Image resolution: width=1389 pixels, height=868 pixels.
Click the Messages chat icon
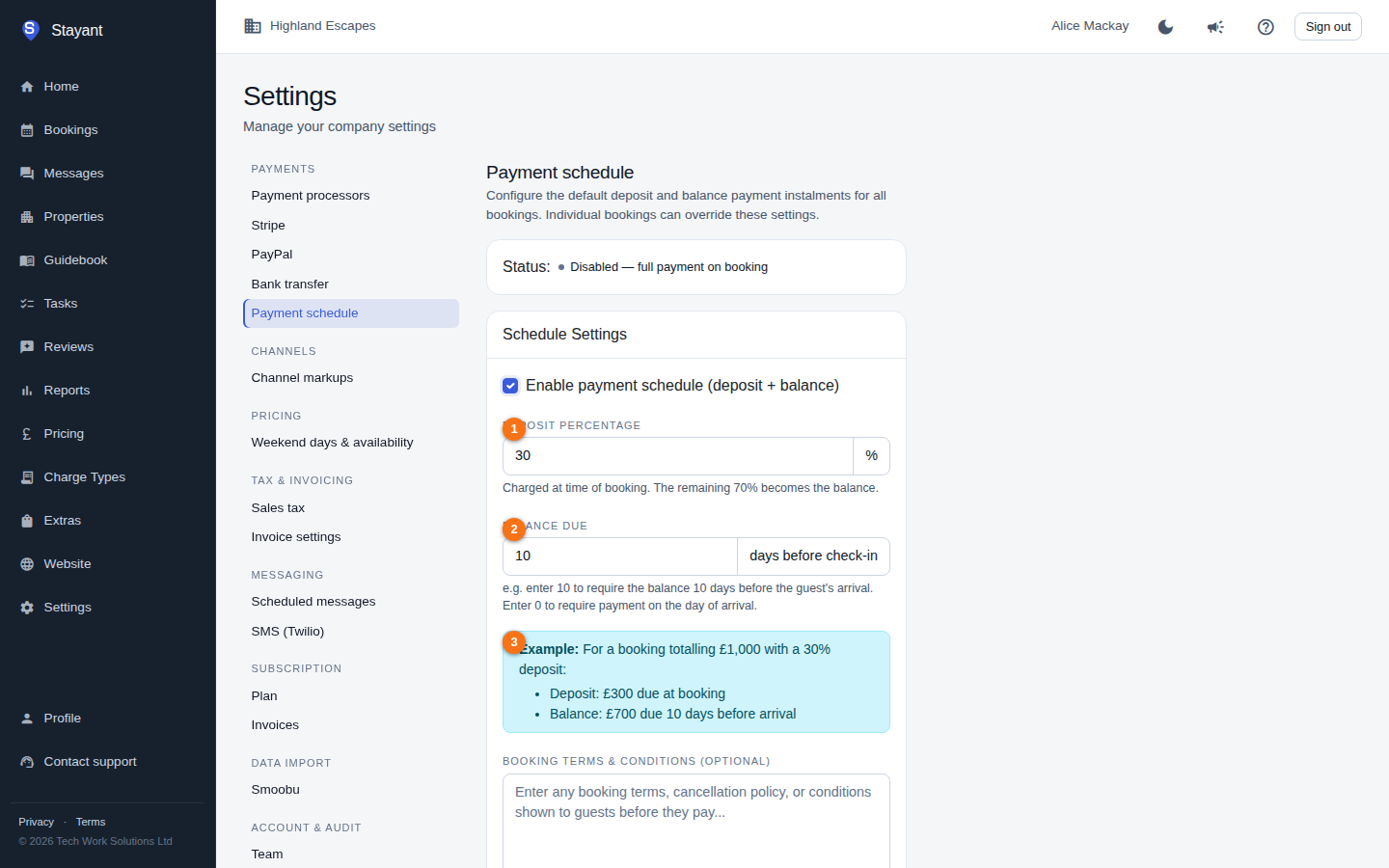(x=27, y=174)
